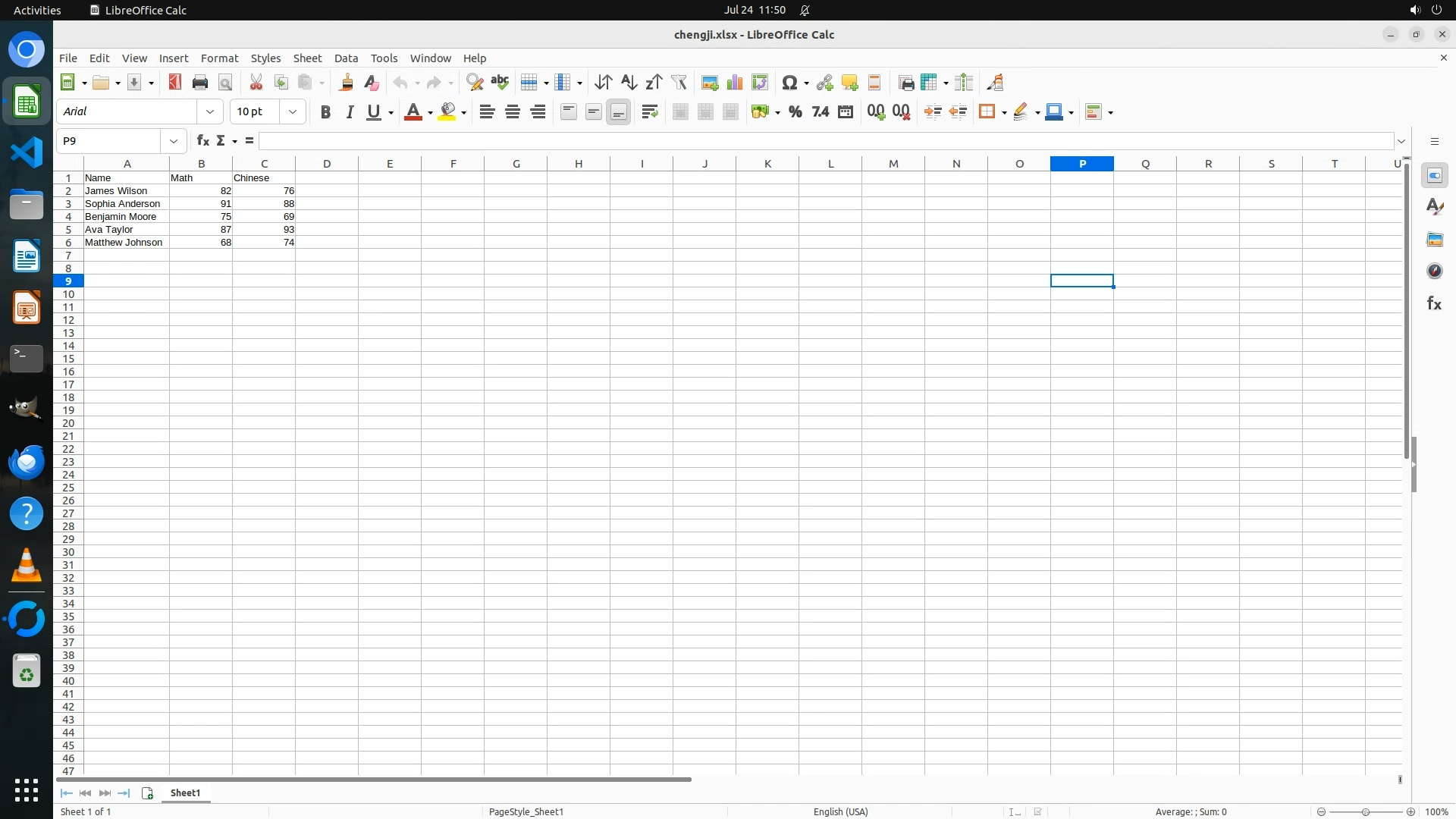Viewport: 1456px width, 819px height.
Task: Click the Merge and Center Cells icon
Action: [x=680, y=112]
